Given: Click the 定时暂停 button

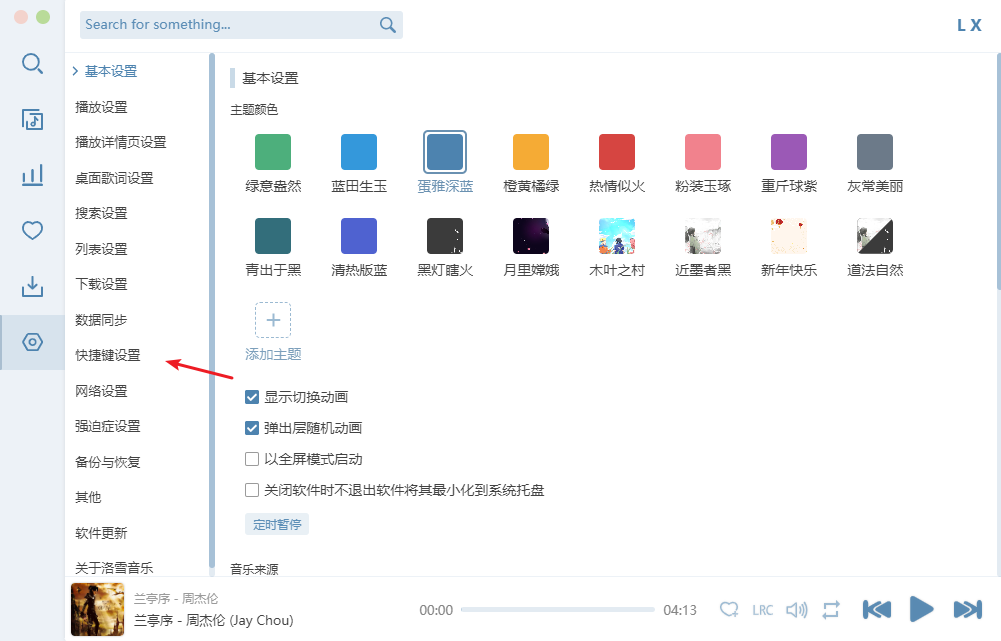Looking at the screenshot, I should pos(277,524).
